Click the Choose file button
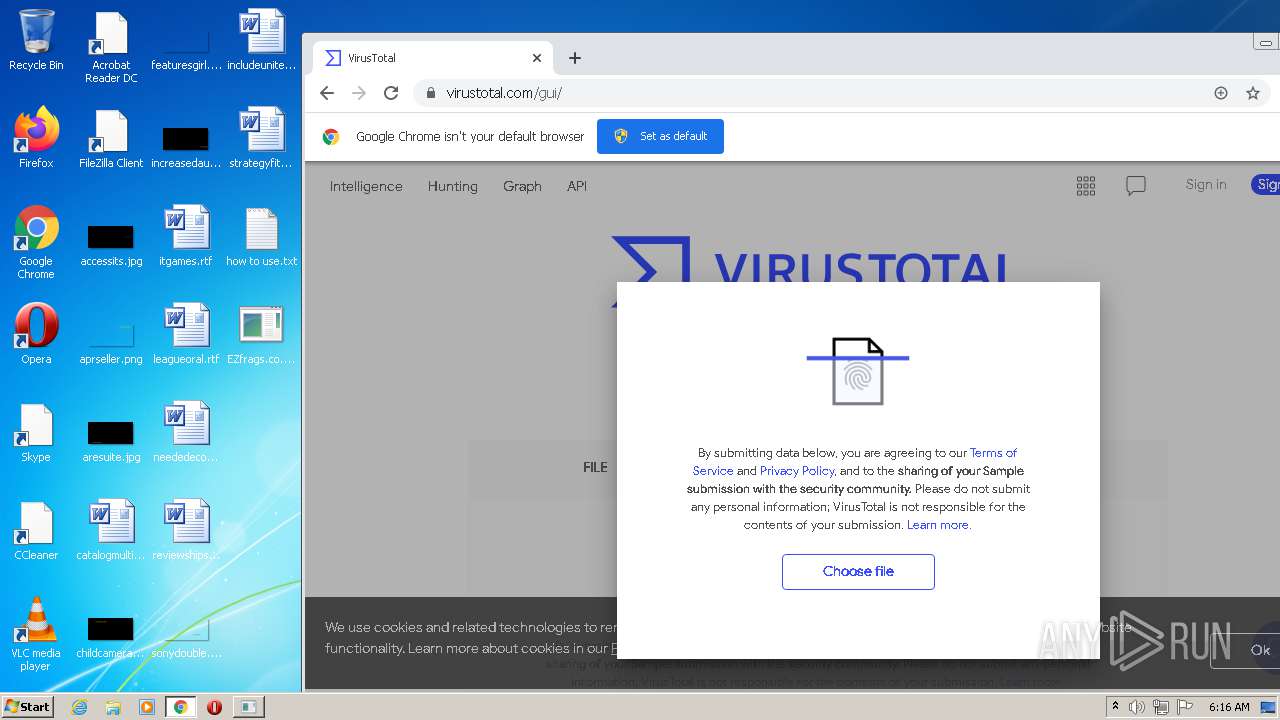1280x720 pixels. [x=858, y=572]
